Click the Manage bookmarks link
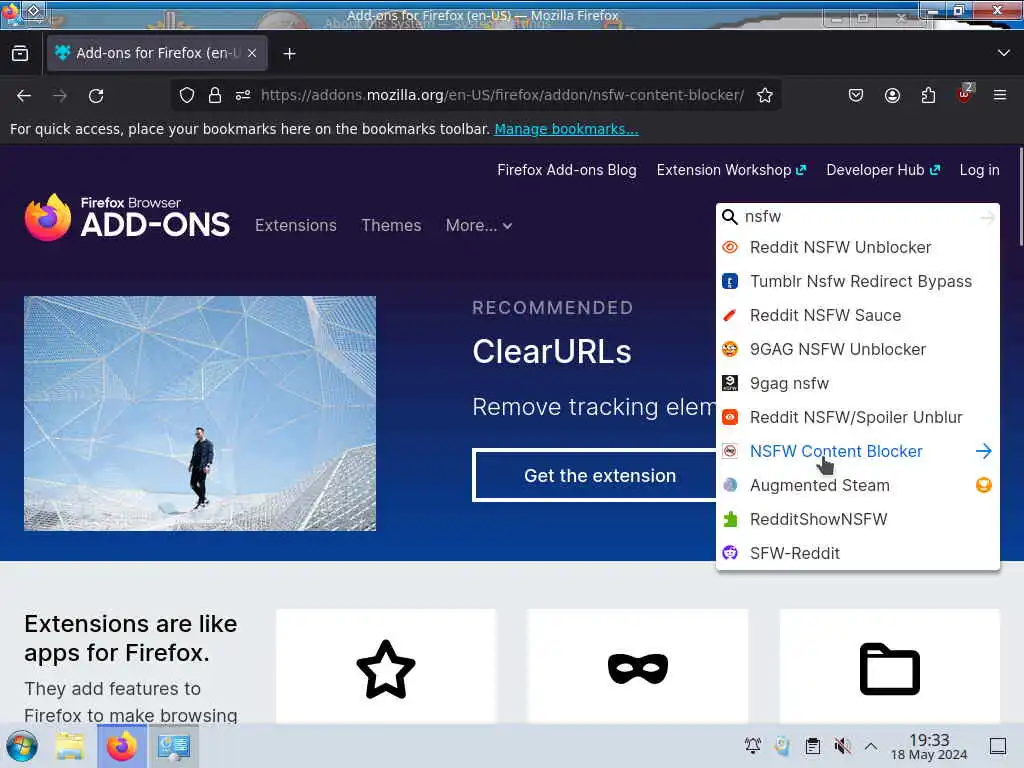Viewport: 1024px width, 768px height. (566, 129)
